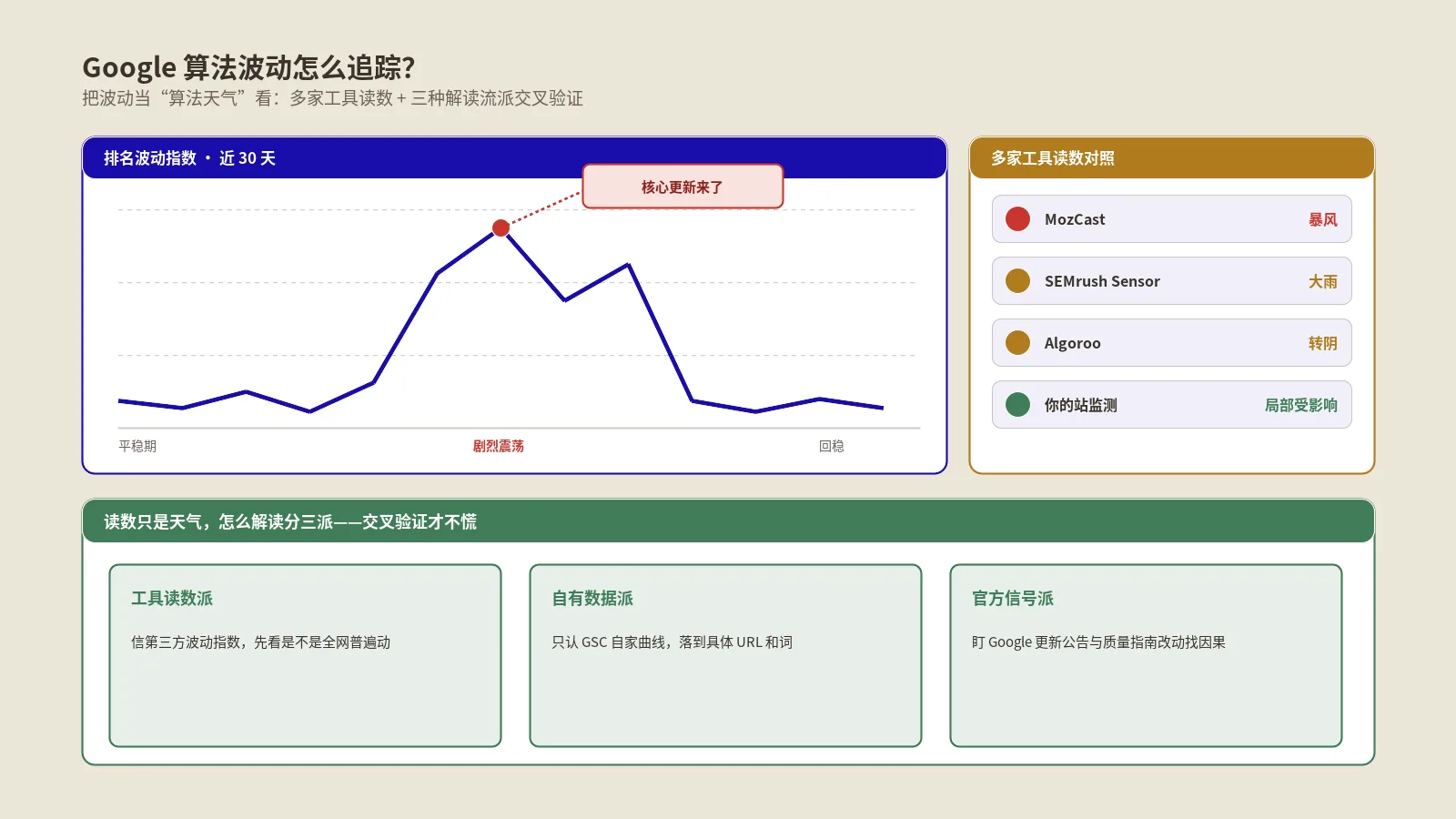Click the 只认 GSC 自家曲线 description text
Image resolution: width=1456 pixels, height=819 pixels.
pos(672,642)
